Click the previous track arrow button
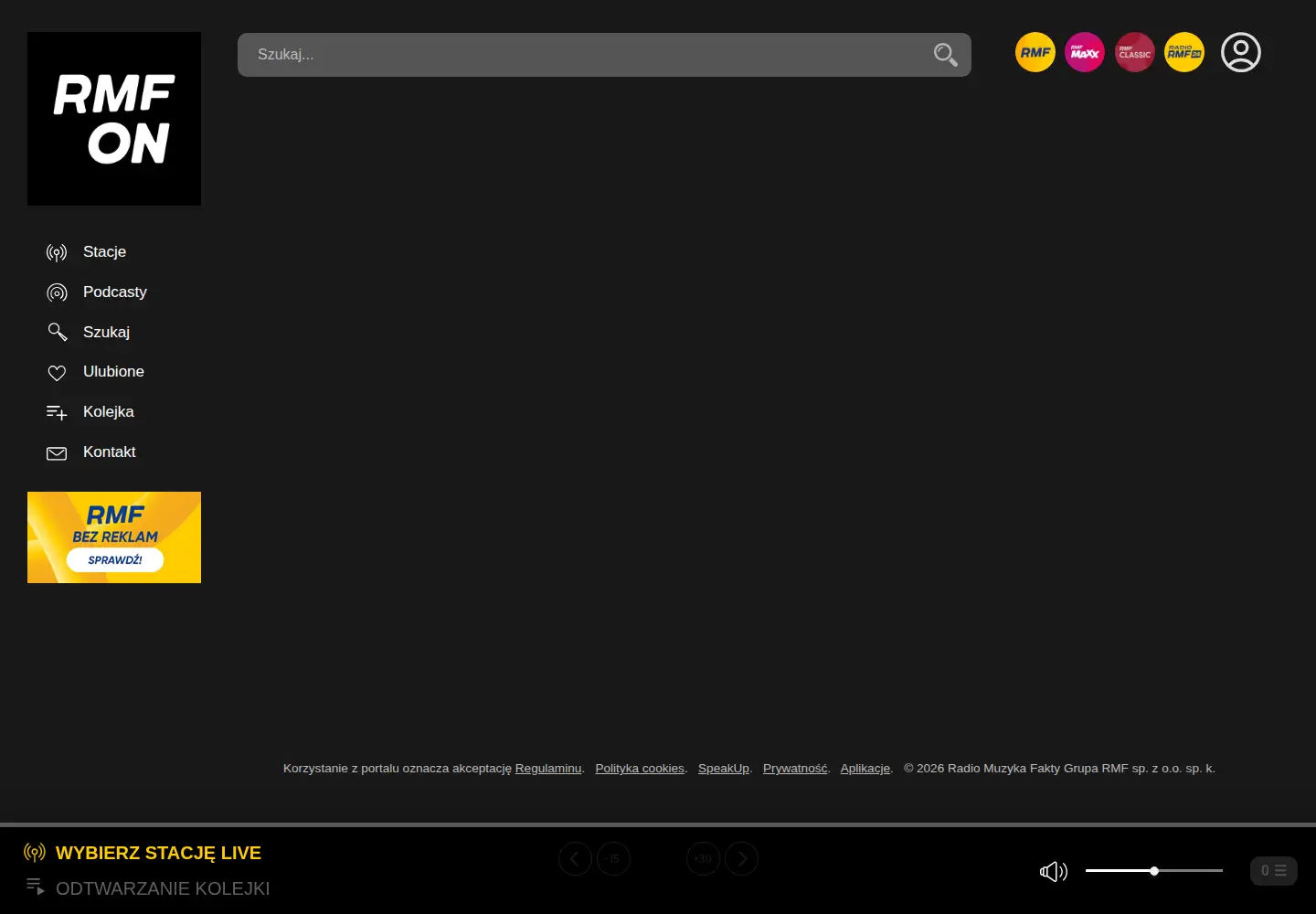1316x914 pixels. [x=575, y=858]
